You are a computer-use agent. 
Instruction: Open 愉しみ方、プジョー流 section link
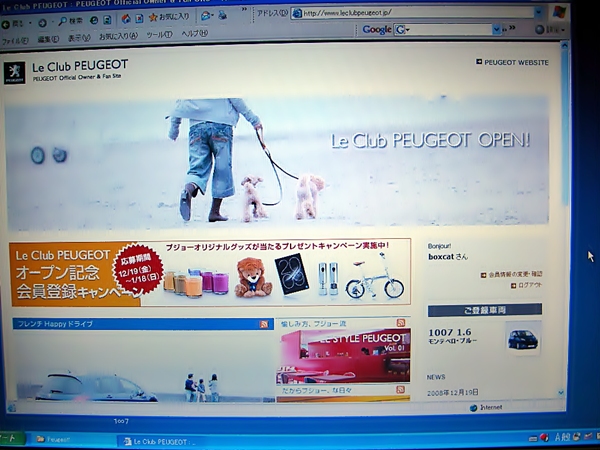(x=313, y=324)
